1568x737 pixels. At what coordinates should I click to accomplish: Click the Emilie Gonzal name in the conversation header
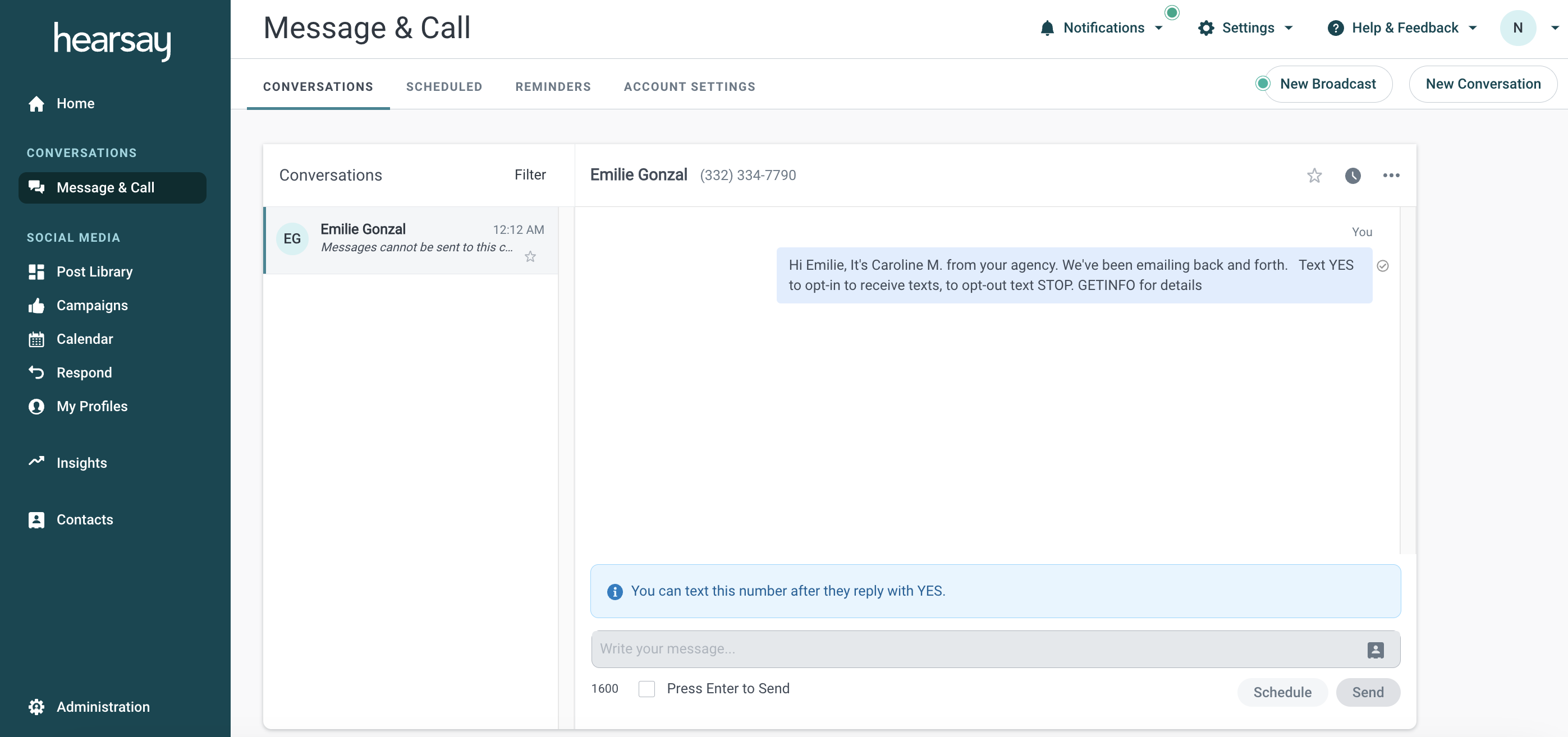click(x=639, y=175)
